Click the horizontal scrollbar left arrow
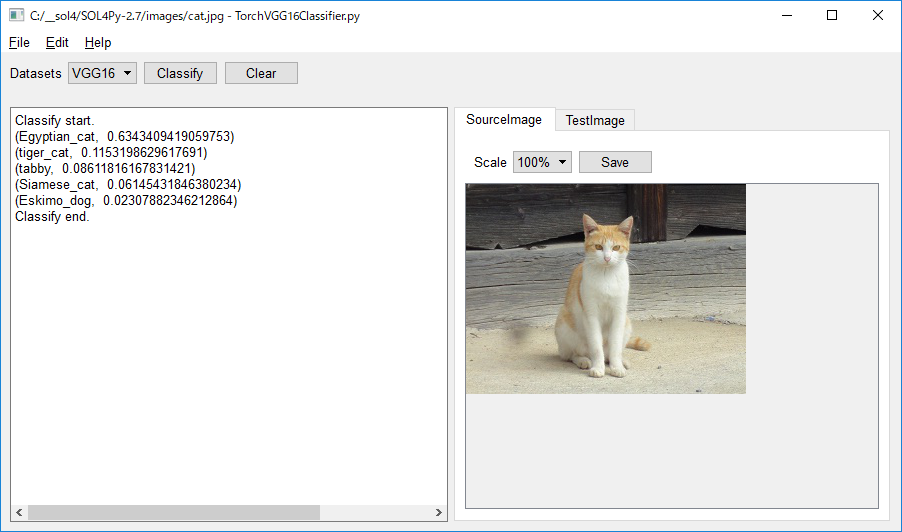The height and width of the screenshot is (532, 902). [19, 512]
